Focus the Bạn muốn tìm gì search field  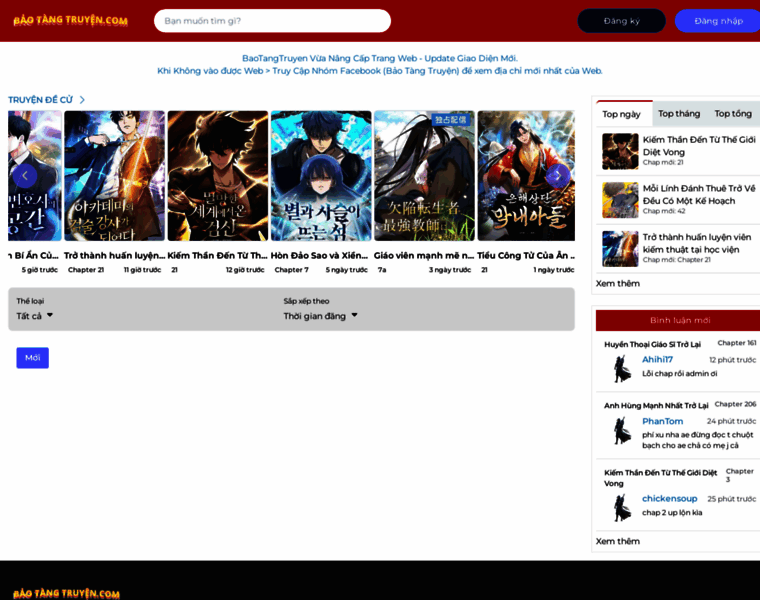272,21
